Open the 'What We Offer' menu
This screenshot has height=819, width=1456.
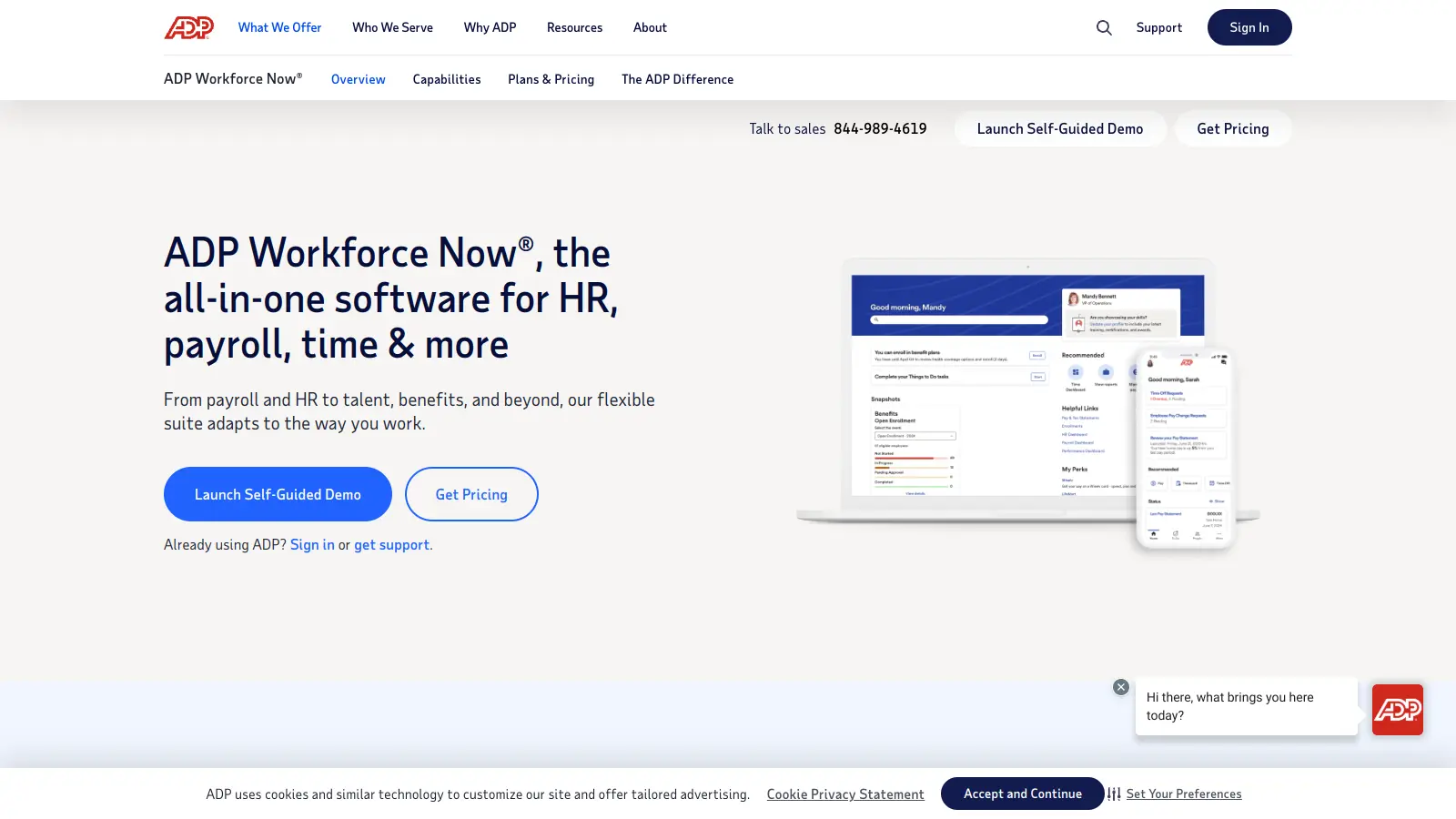click(279, 27)
